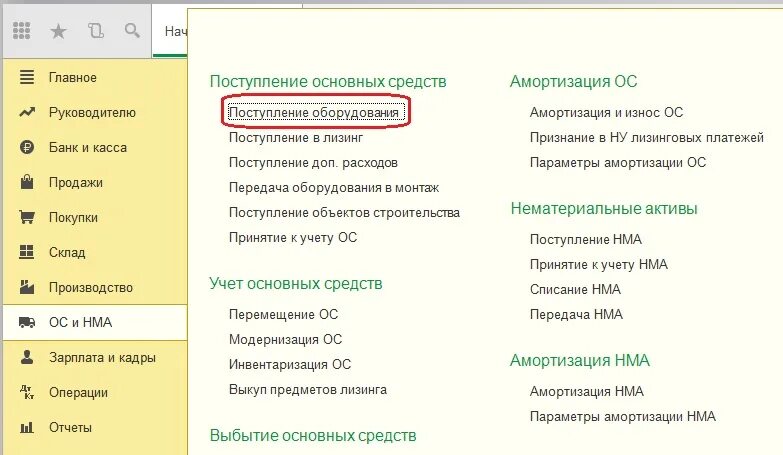Screen dimensions: 783x455
Task: Click the Банк и касса ruble icon
Action: point(27,147)
